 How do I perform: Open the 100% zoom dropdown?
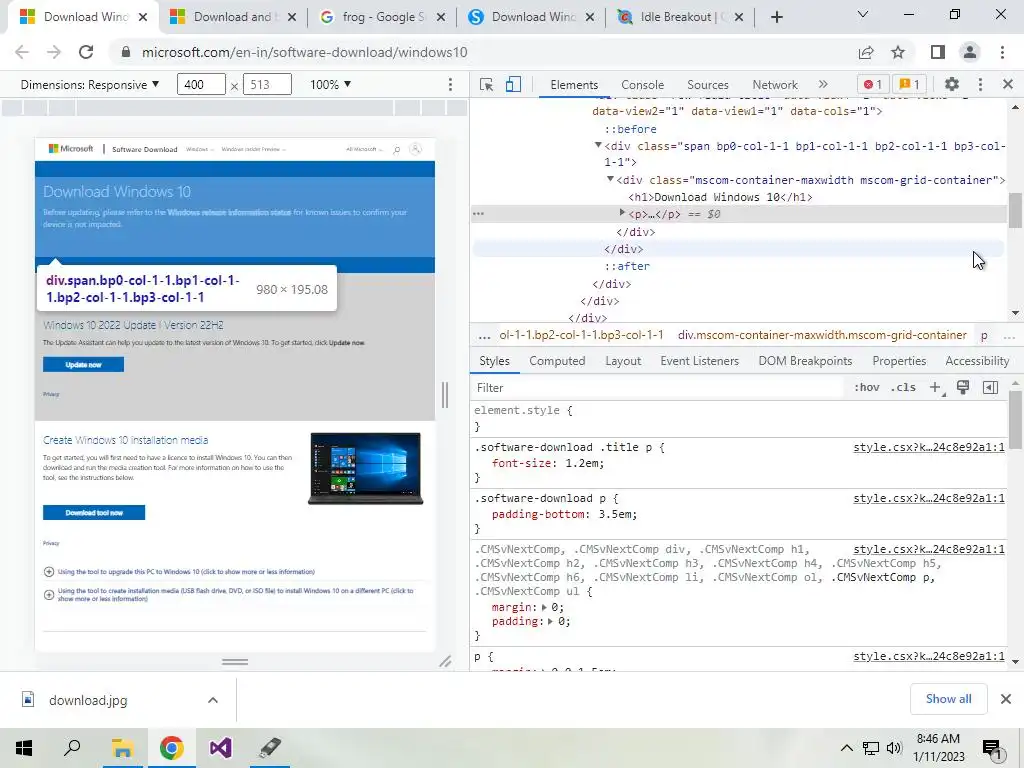coord(330,84)
